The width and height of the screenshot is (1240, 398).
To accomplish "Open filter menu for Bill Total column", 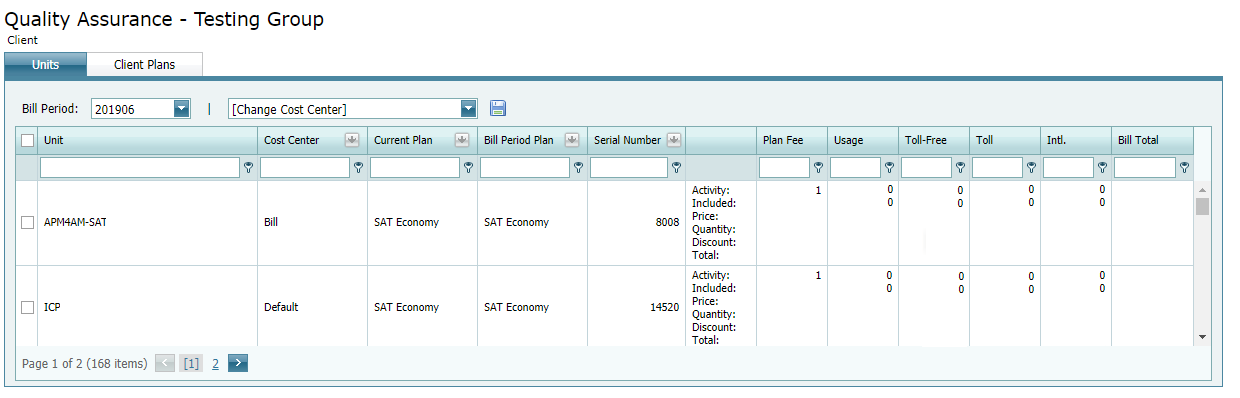I will click(1184, 168).
